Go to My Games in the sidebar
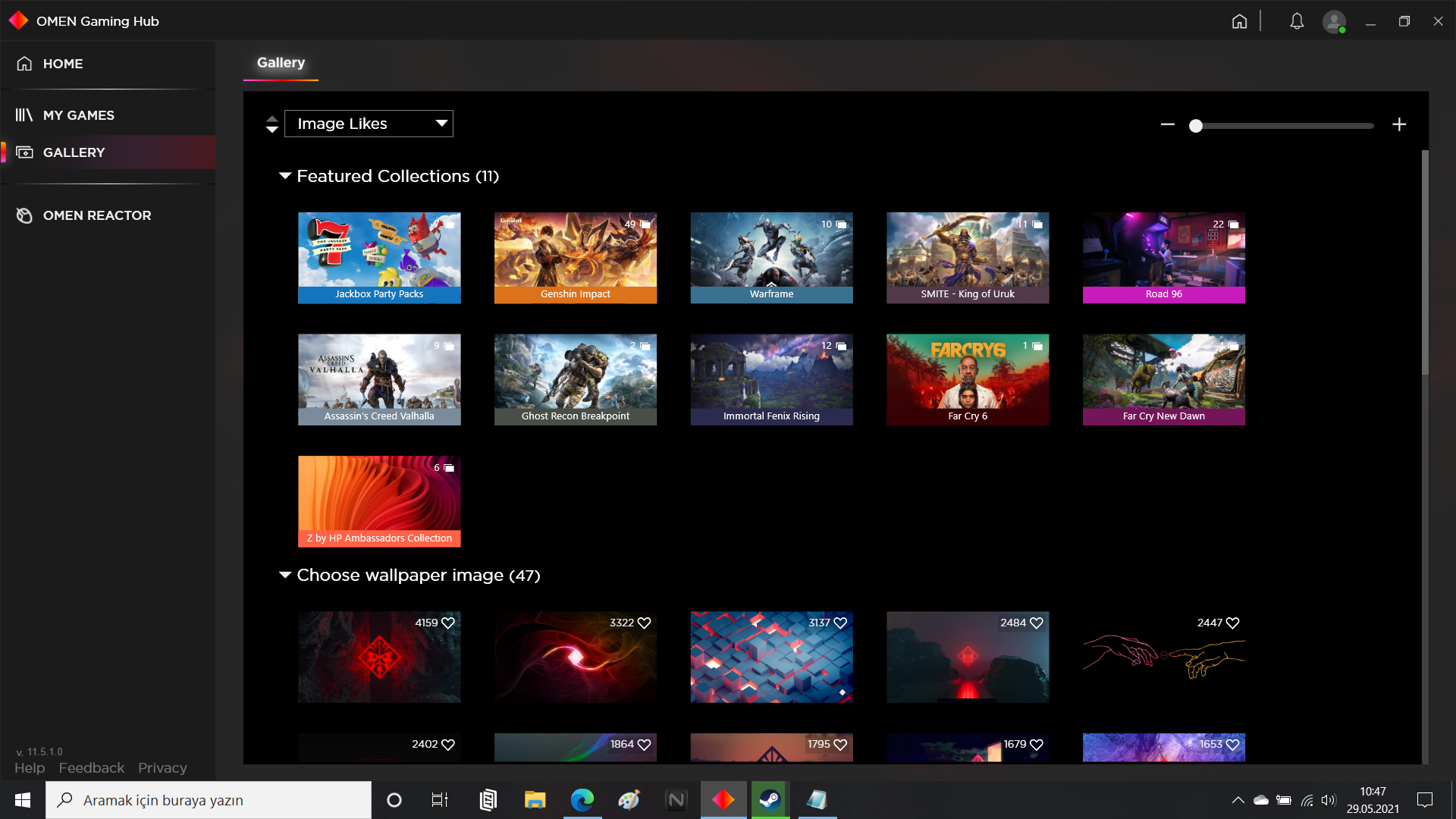Screen dimensions: 1456x819 78,115
